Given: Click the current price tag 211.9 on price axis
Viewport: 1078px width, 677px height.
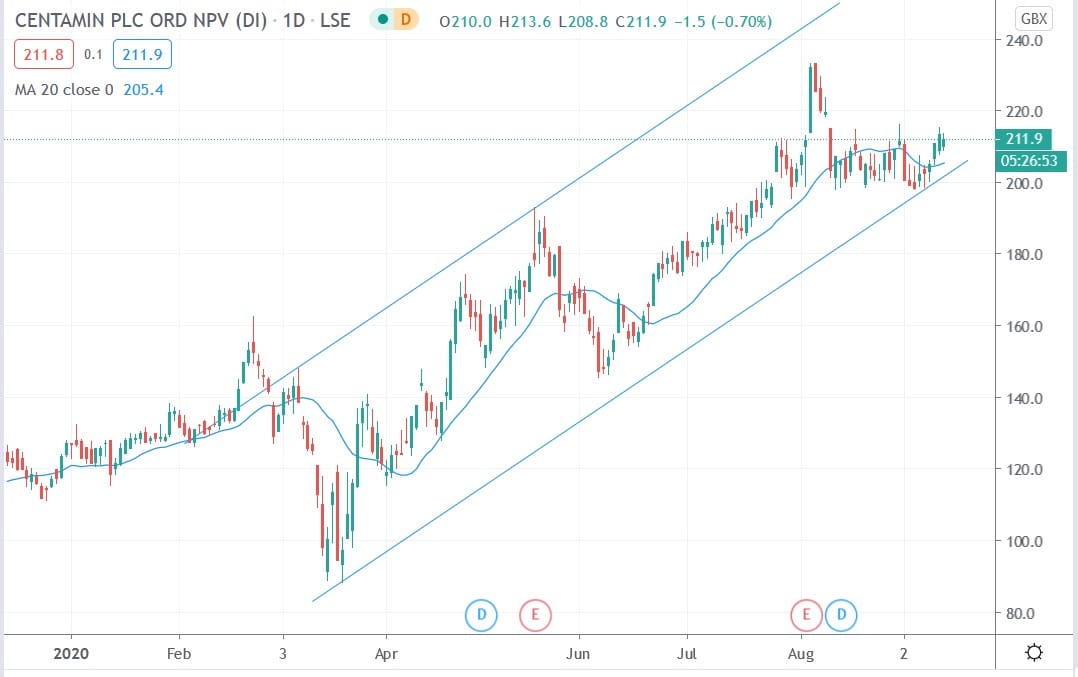Looking at the screenshot, I should (x=1024, y=139).
